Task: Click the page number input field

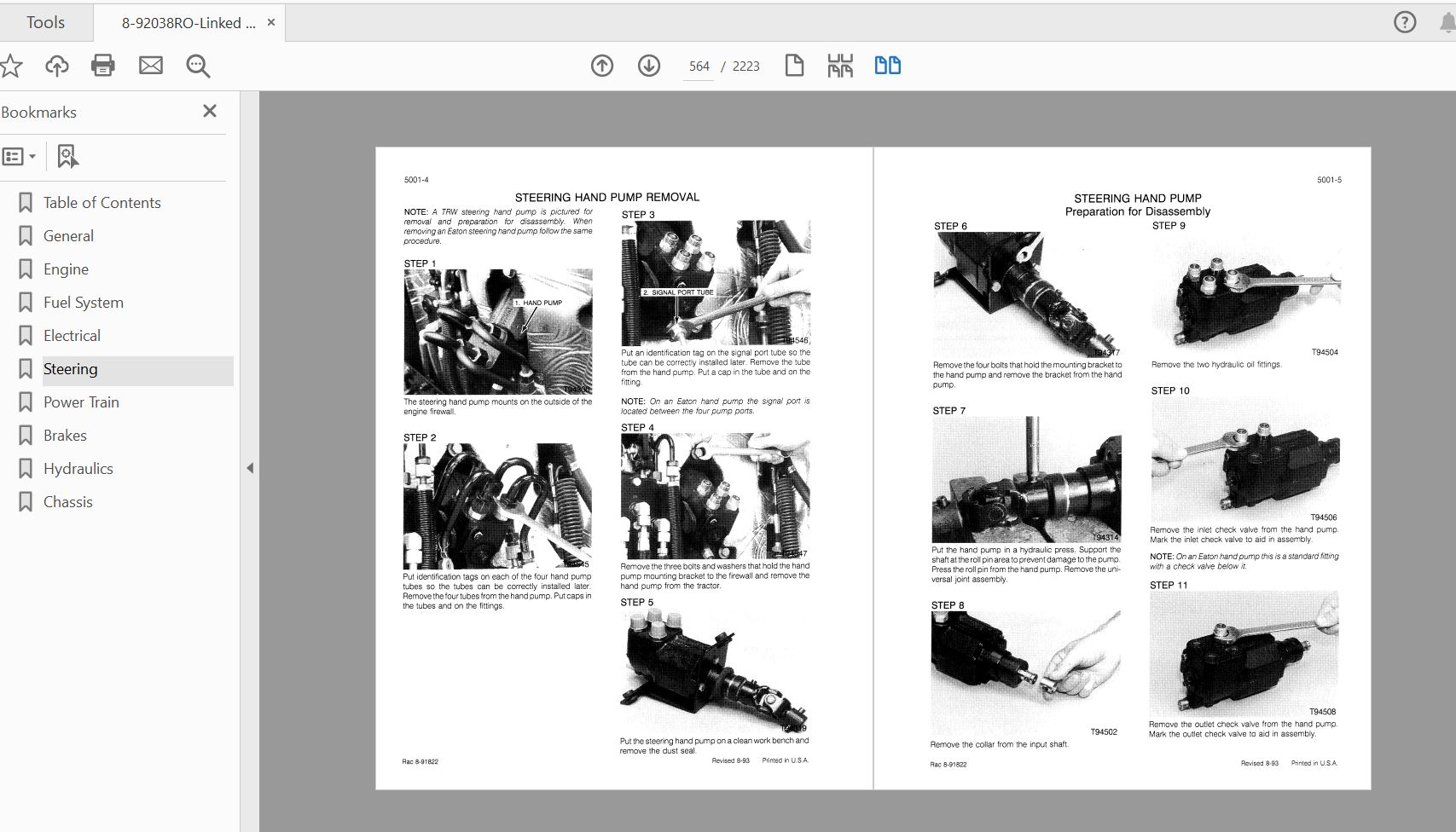Action: click(699, 66)
